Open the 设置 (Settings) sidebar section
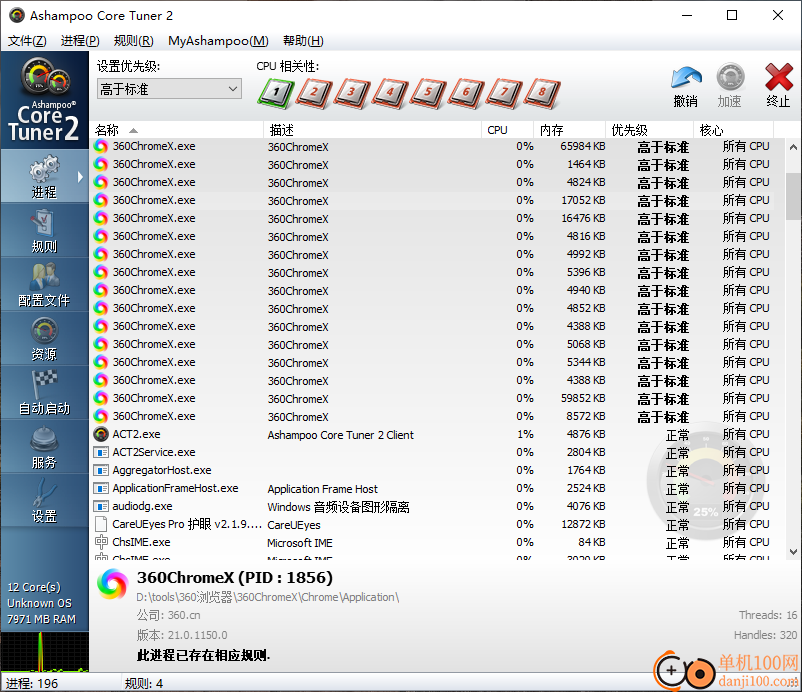This screenshot has width=802, height=692. tap(44, 501)
